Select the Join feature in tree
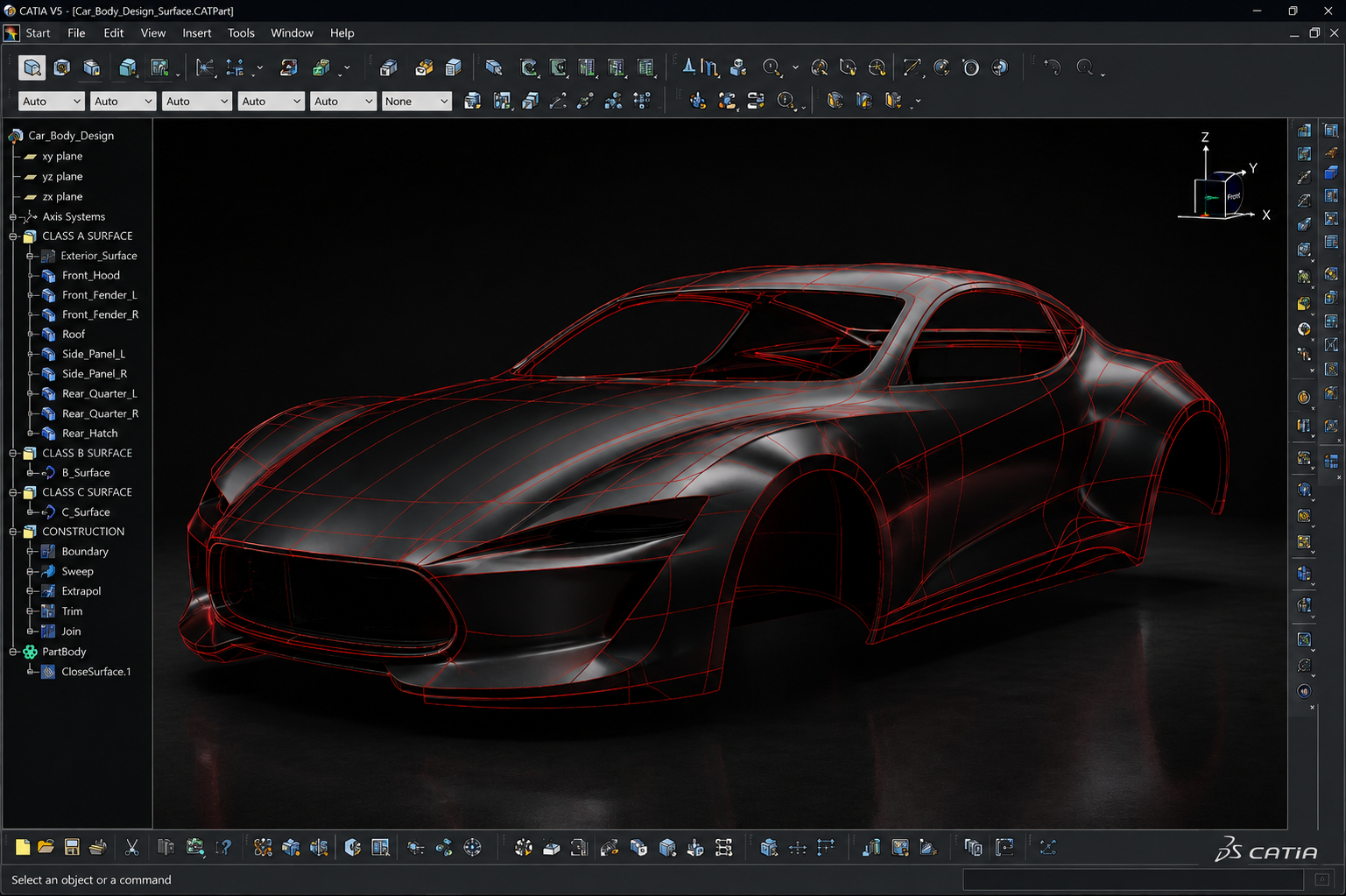The image size is (1346, 896). tap(71, 631)
